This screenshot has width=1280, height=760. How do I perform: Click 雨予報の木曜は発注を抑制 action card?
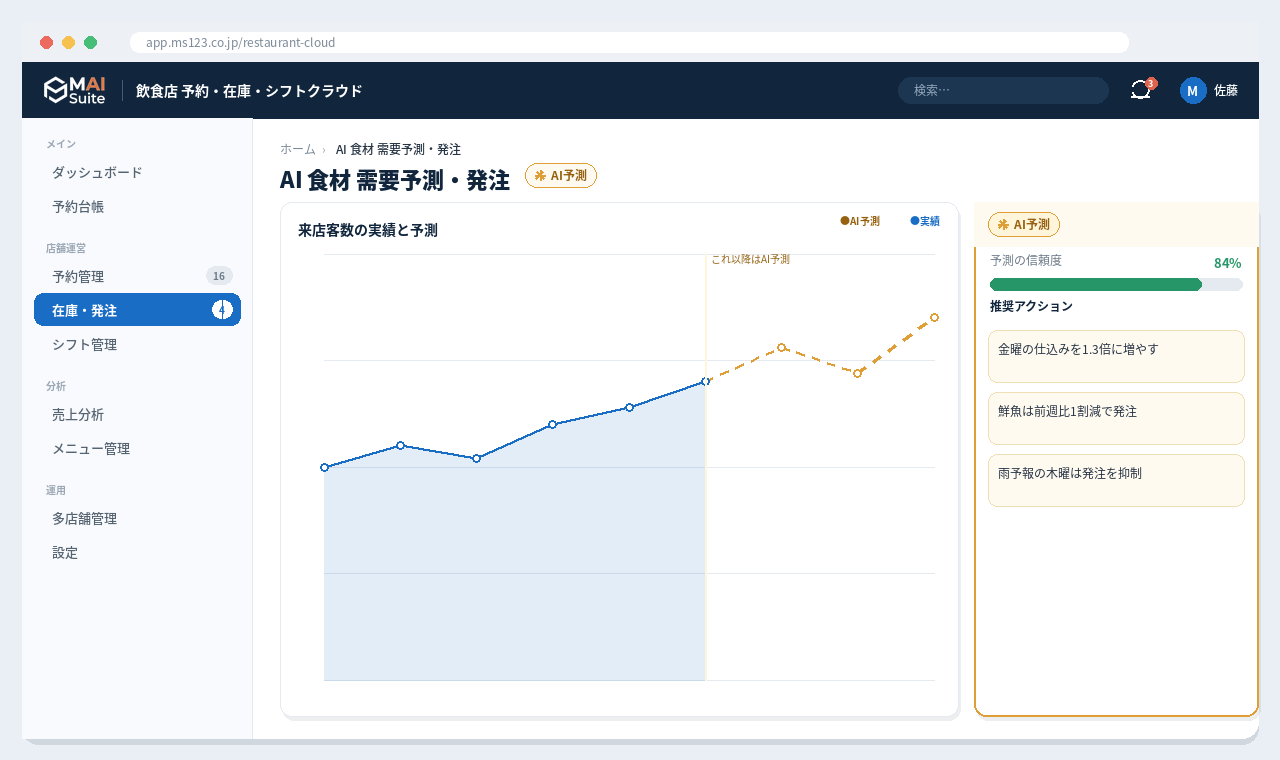coord(1116,480)
